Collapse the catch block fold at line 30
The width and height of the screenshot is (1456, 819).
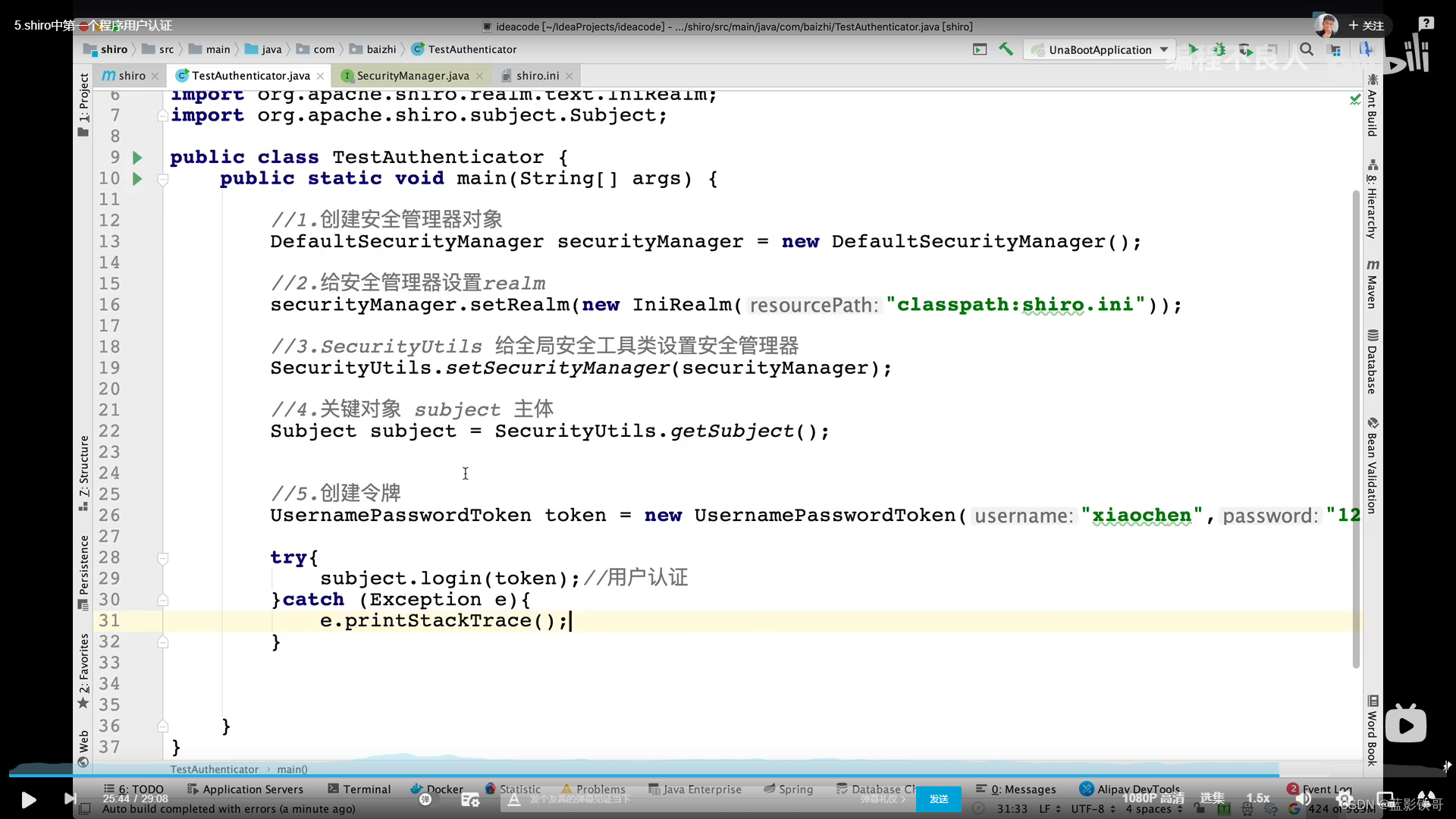click(x=162, y=600)
